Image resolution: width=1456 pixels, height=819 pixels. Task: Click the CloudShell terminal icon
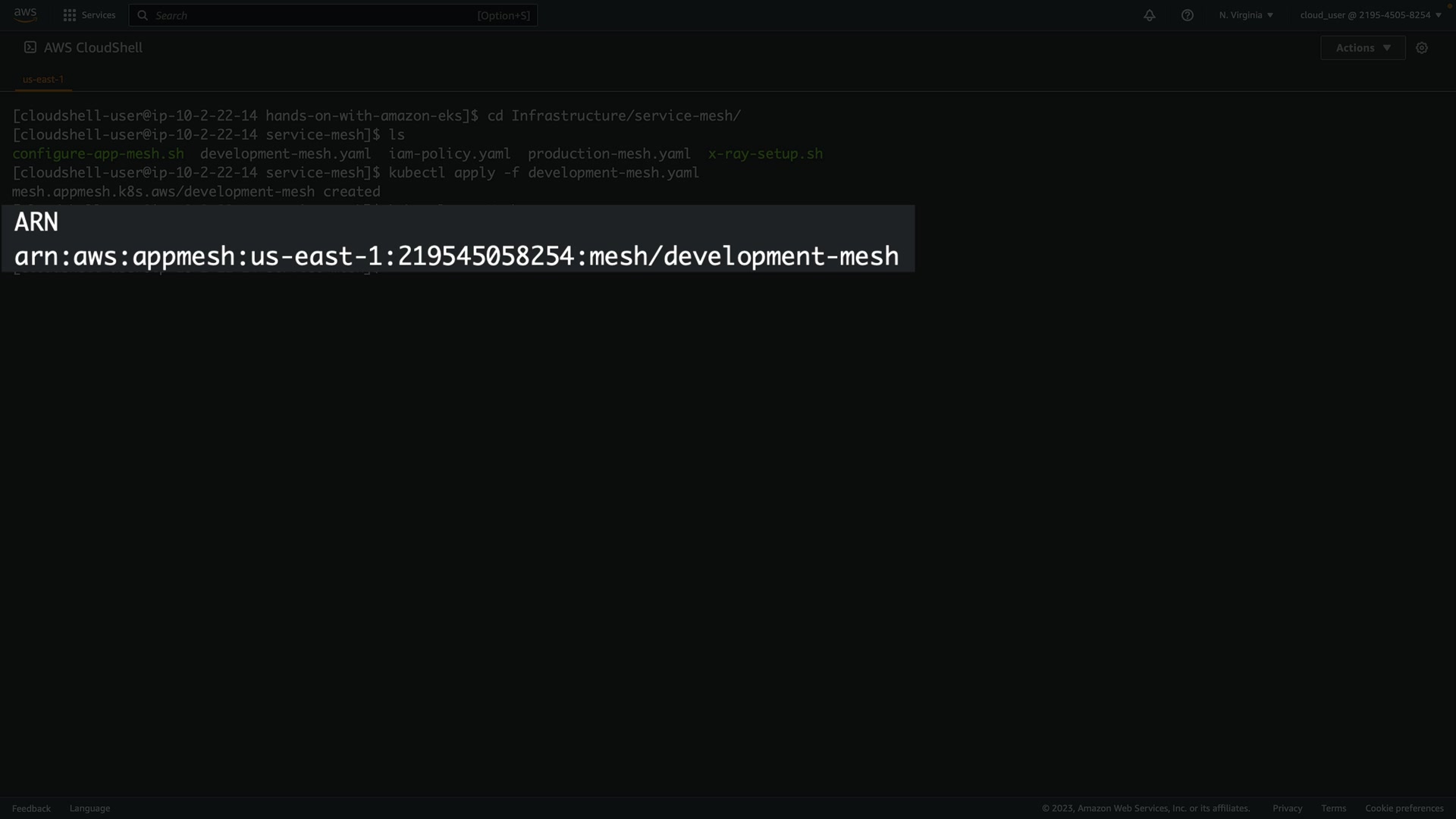30,47
